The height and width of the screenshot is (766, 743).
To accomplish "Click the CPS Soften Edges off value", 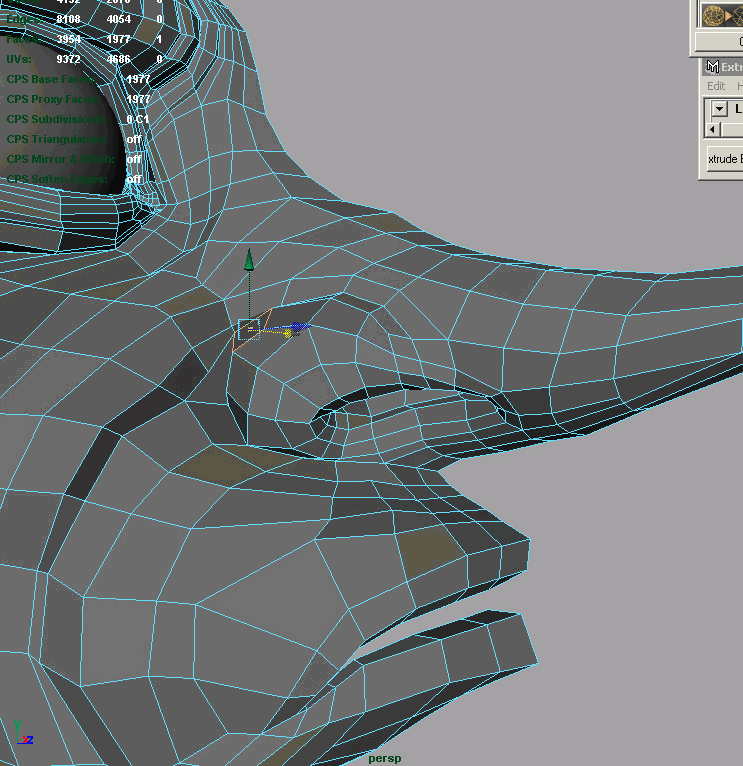I will tap(133, 179).
